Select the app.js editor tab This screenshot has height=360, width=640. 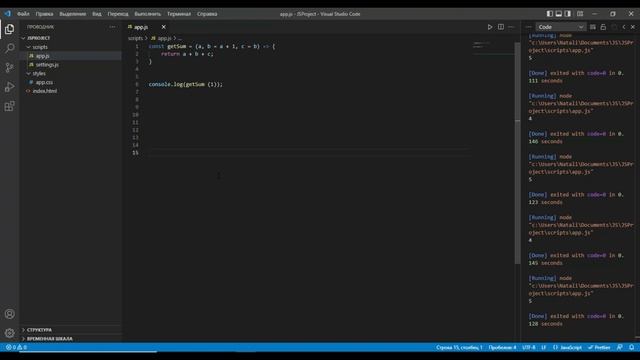141,27
